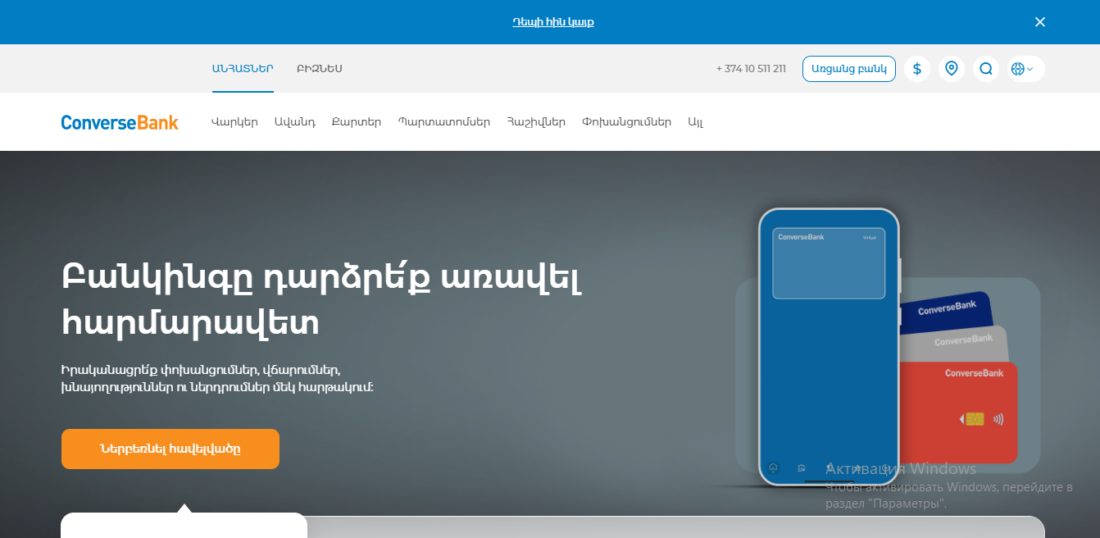
Task: Open the Քարտեր menu item
Action: coord(356,122)
